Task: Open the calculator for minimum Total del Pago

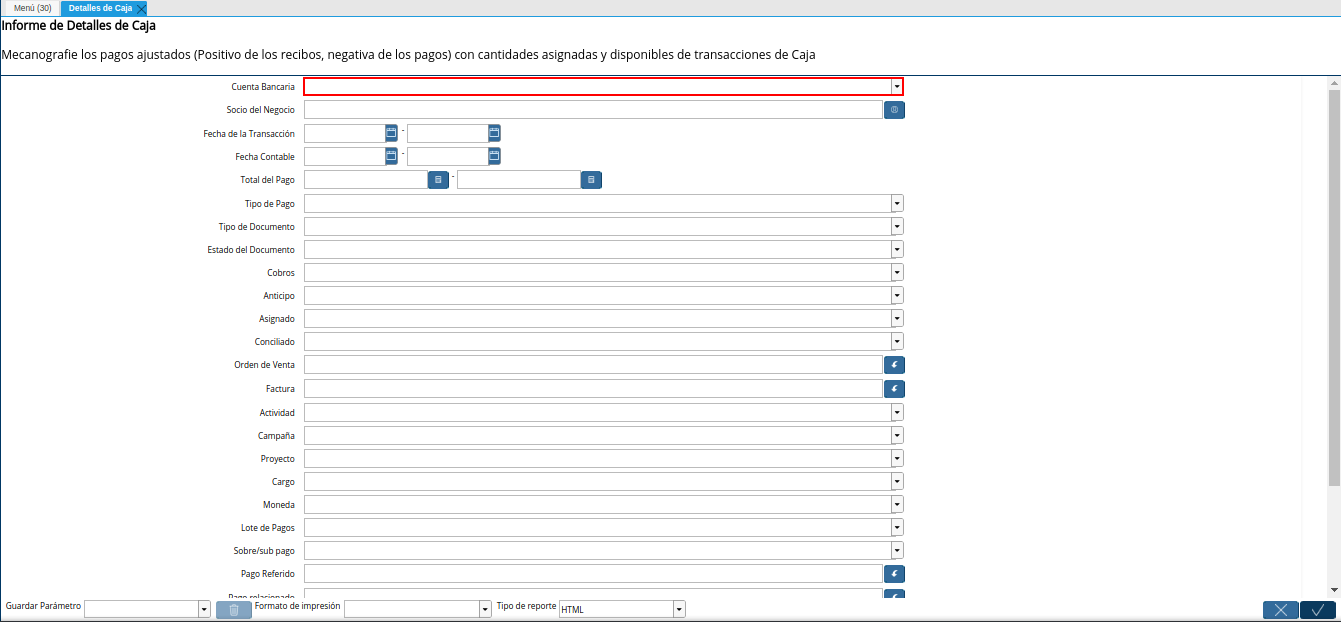Action: pos(438,179)
